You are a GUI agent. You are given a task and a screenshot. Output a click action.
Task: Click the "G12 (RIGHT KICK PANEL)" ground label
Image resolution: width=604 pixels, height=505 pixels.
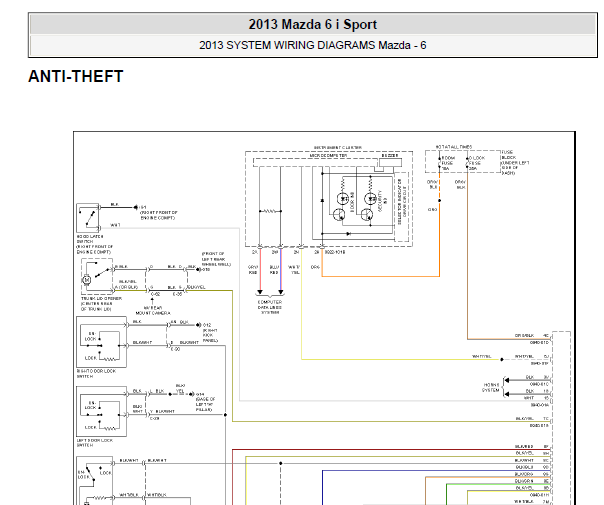point(210,333)
